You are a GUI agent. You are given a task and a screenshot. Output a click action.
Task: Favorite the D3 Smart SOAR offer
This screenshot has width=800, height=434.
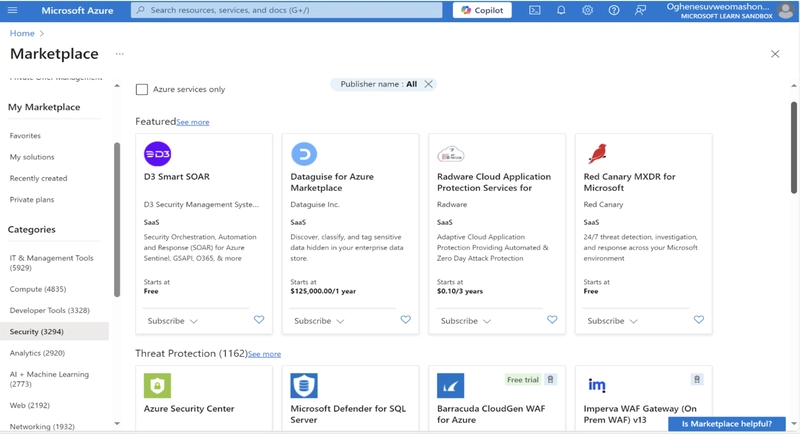point(259,320)
